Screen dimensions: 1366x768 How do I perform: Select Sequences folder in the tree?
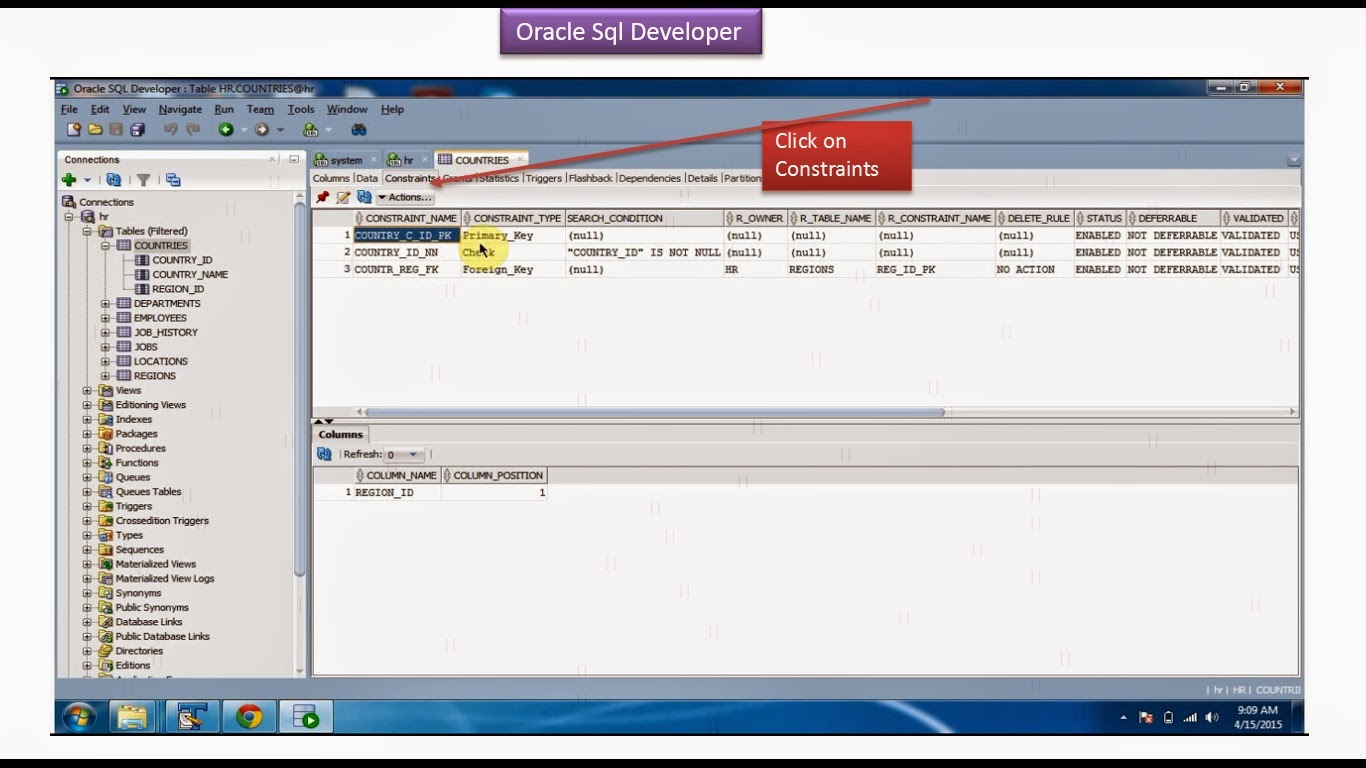pos(139,550)
